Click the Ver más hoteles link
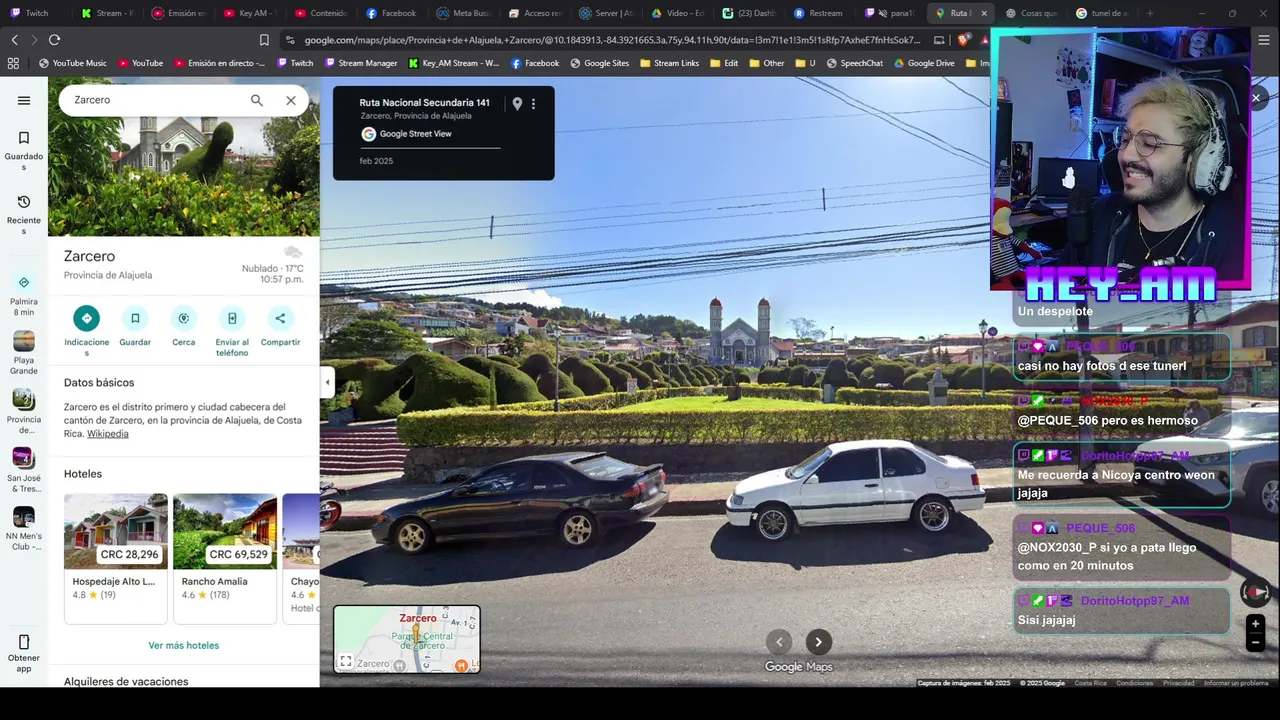Viewport: 1280px width, 720px height. (x=183, y=645)
